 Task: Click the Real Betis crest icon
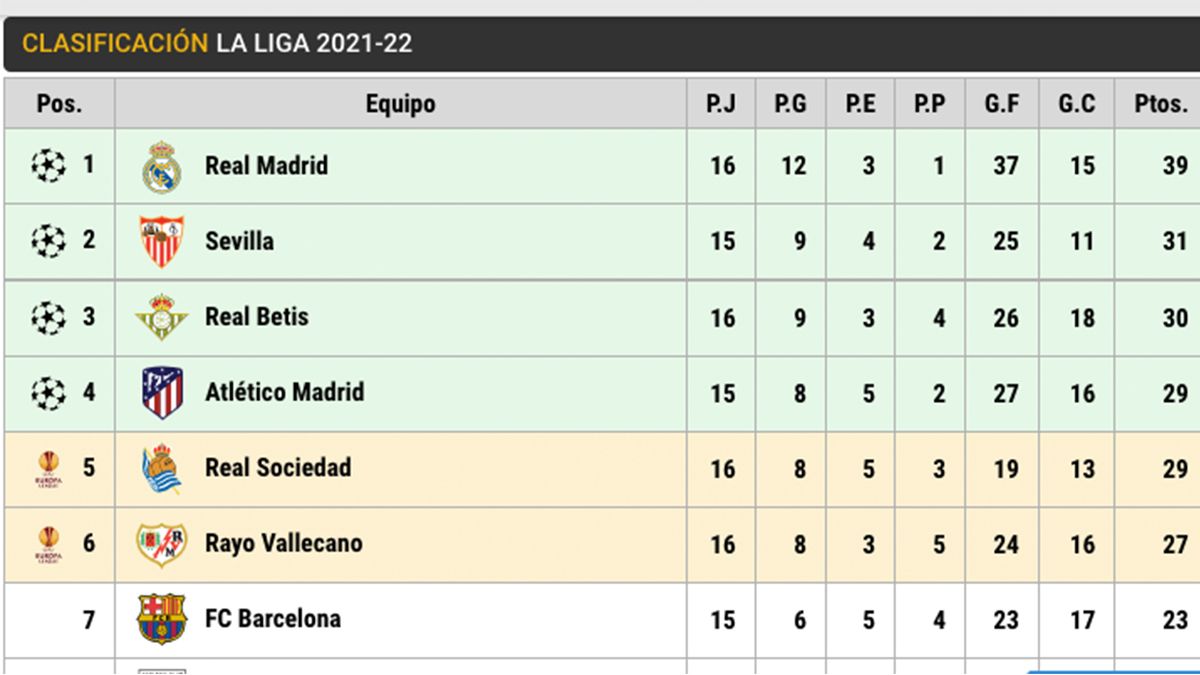(161, 317)
